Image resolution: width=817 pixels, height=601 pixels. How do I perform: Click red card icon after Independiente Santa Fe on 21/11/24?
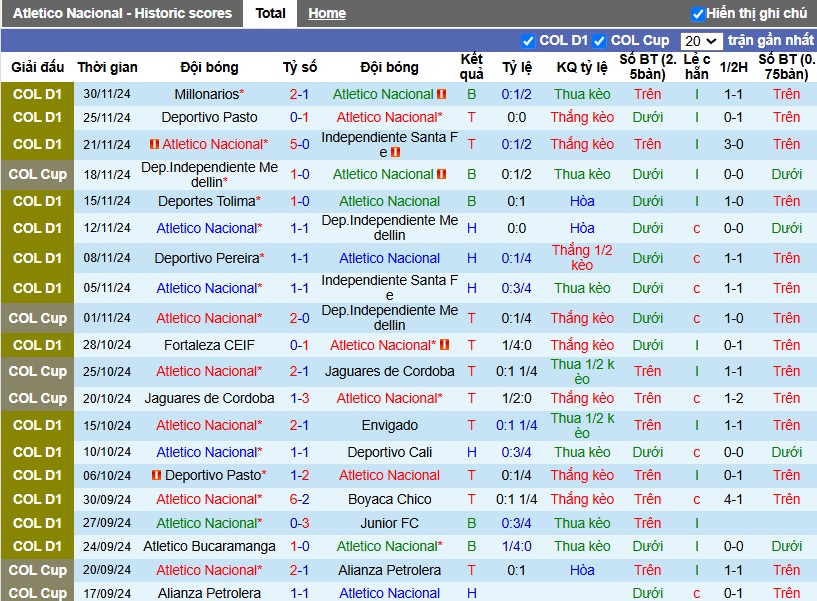click(x=395, y=152)
